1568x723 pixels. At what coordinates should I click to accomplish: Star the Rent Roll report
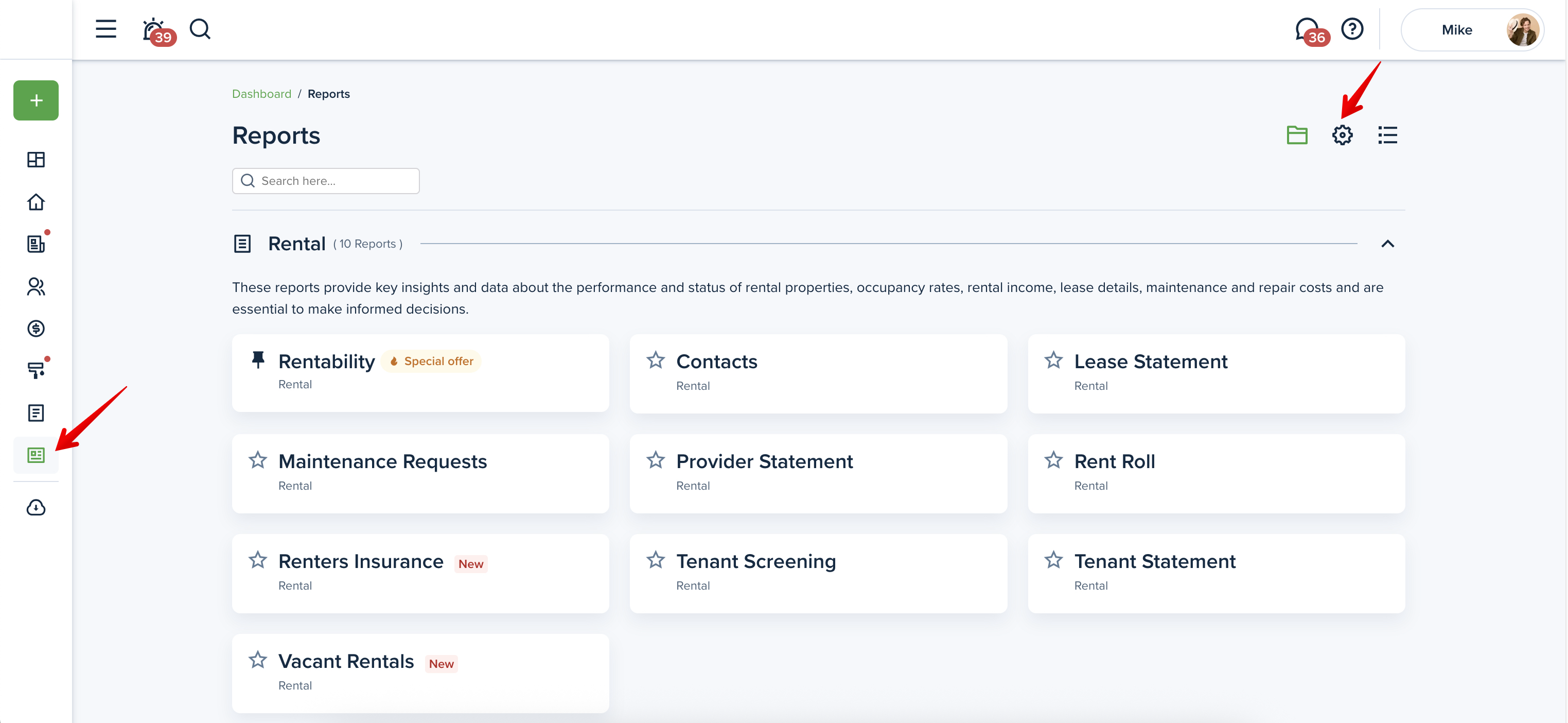coord(1053,460)
